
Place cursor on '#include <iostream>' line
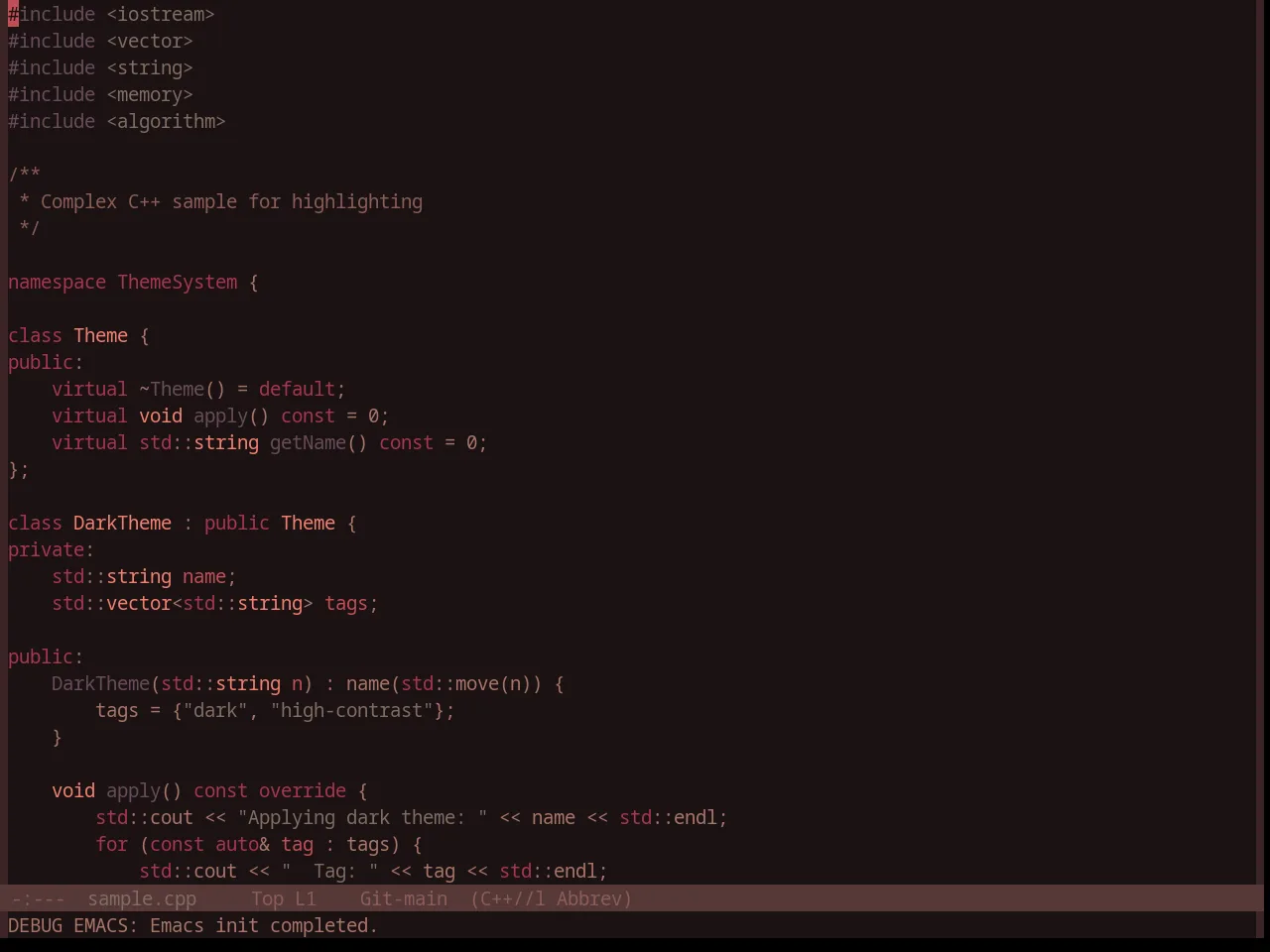[x=111, y=14]
